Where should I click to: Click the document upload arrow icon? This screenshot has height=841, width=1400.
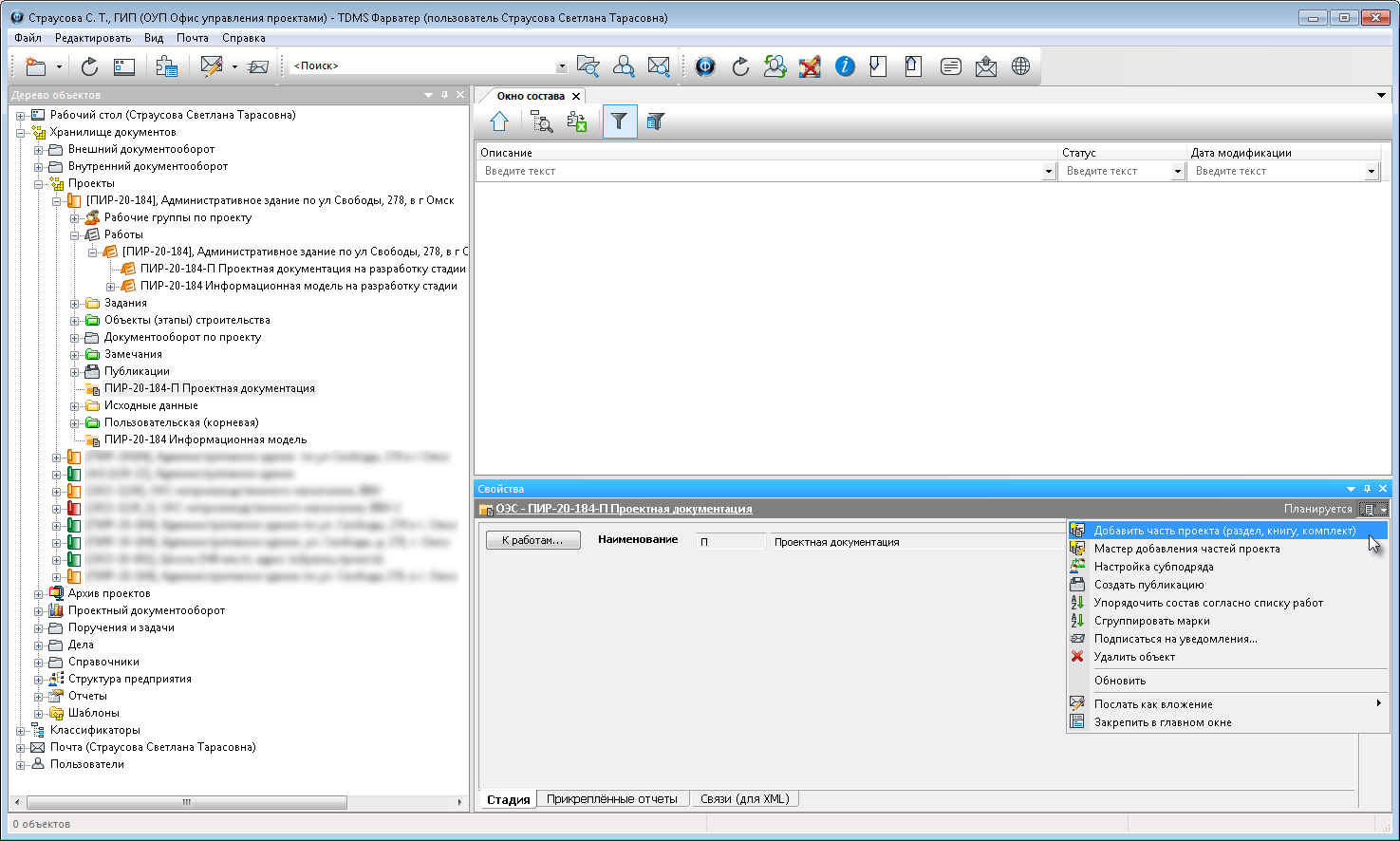click(913, 66)
